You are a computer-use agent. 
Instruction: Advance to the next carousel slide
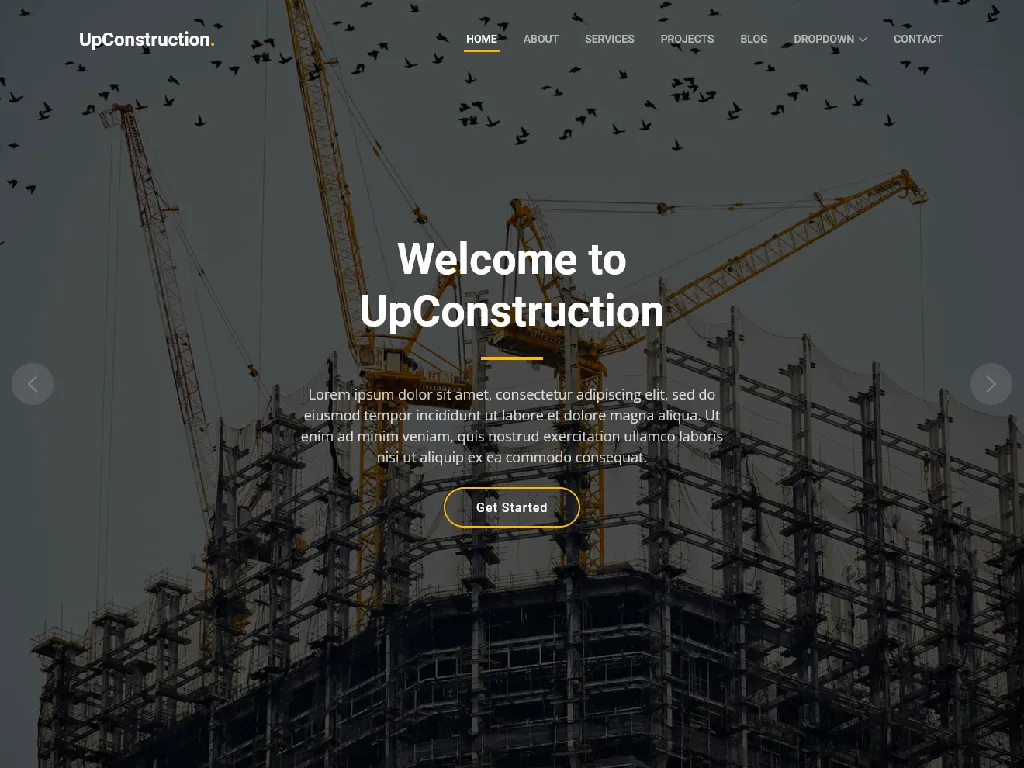coord(991,384)
